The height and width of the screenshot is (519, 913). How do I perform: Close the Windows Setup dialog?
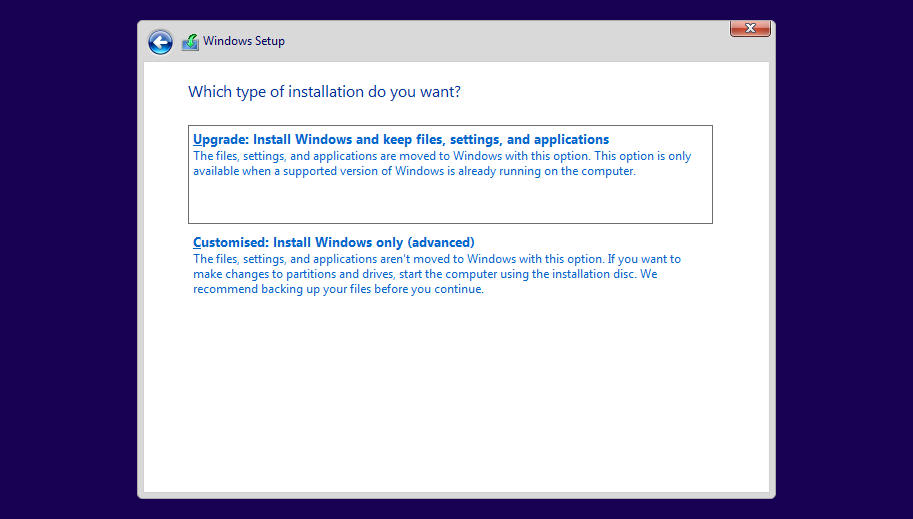click(x=750, y=28)
